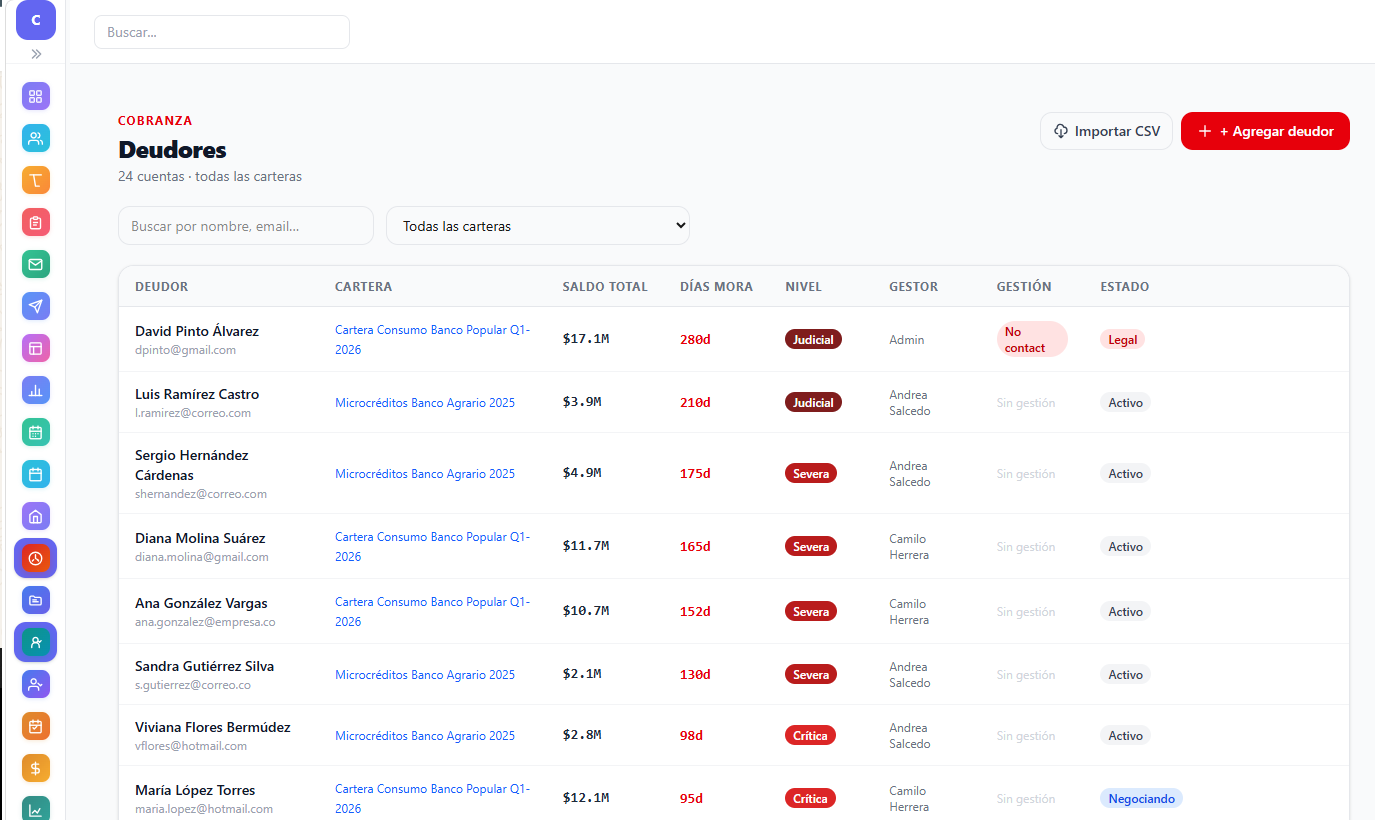Open Diana Molina Suárez's cartera link
Image resolution: width=1375 pixels, height=820 pixels.
point(433,547)
